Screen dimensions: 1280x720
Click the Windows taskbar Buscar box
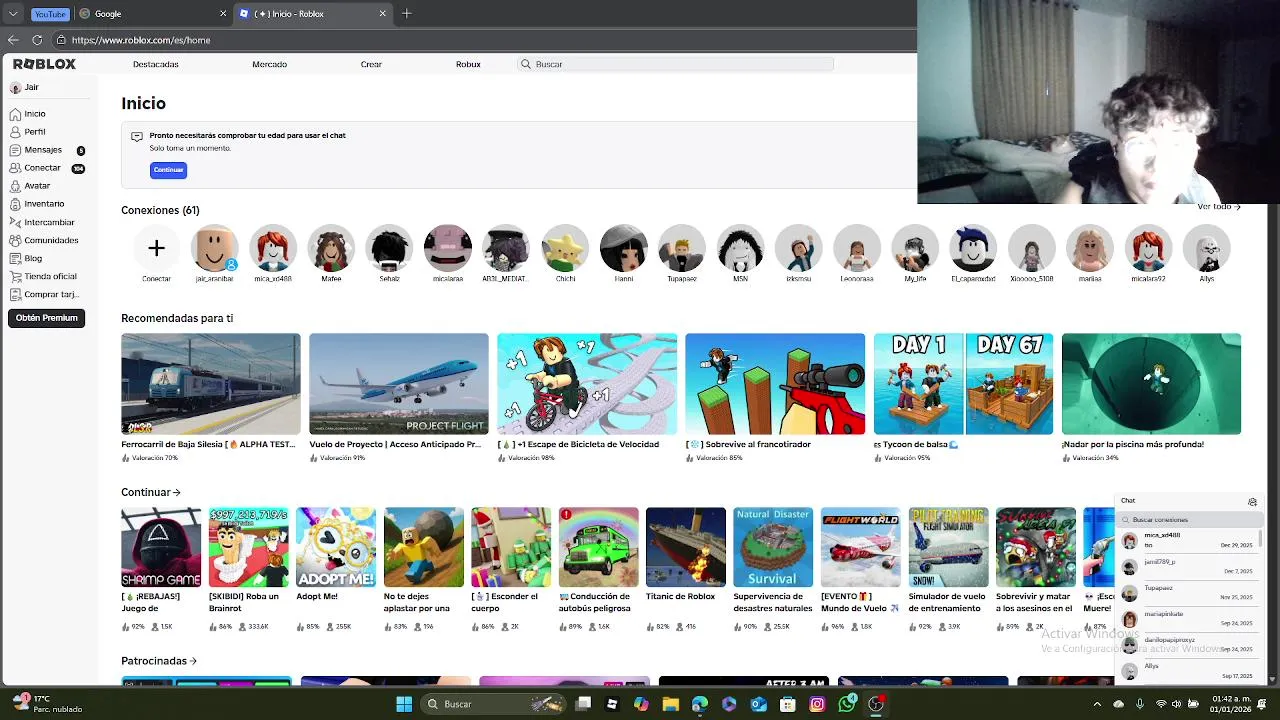494,704
